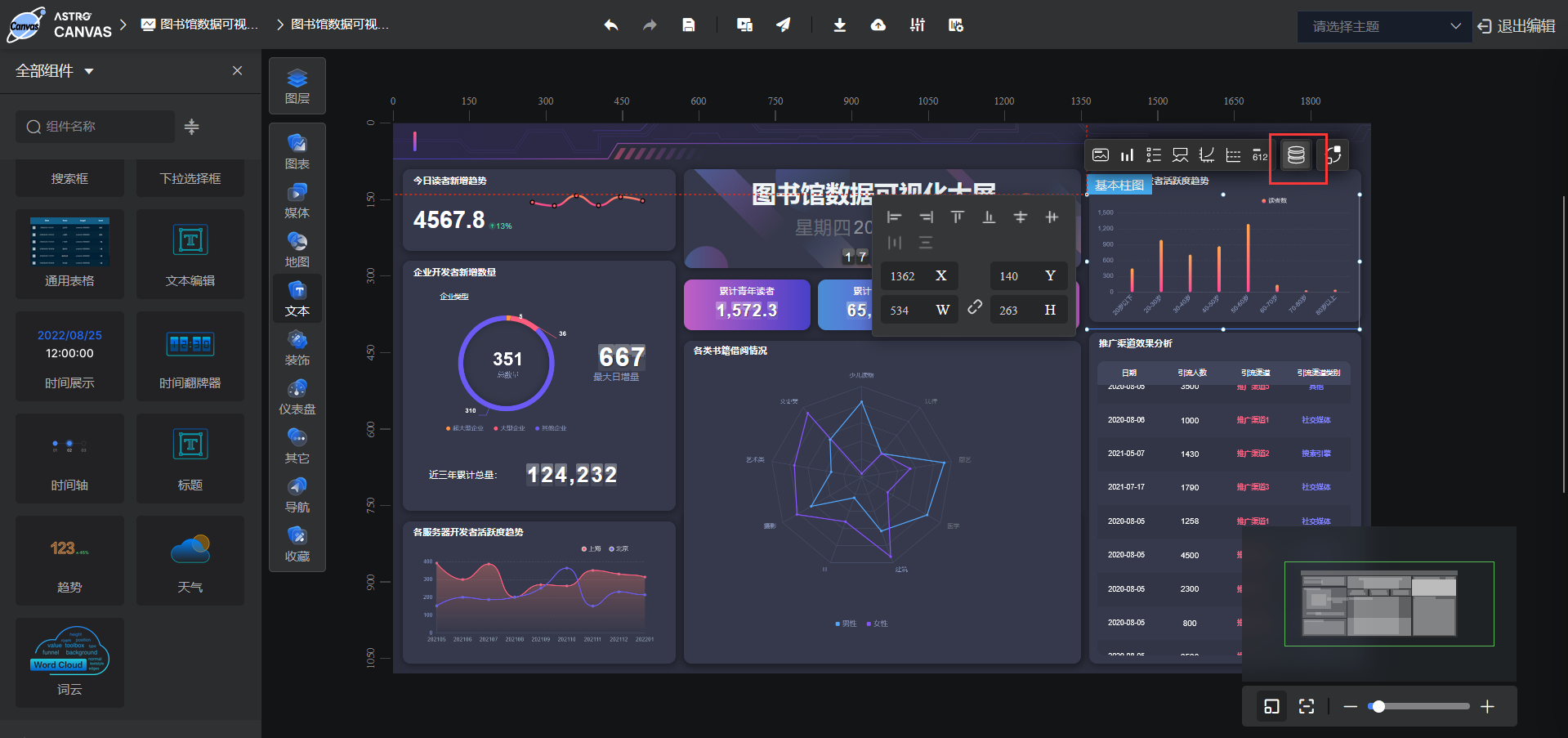Click the annotation line icon in floating toolbar
The image size is (1568, 738).
tap(1180, 154)
